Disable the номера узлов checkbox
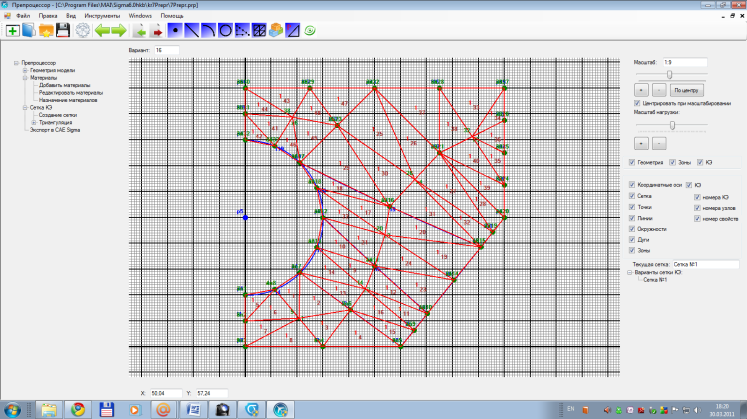The image size is (747, 419). click(697, 208)
